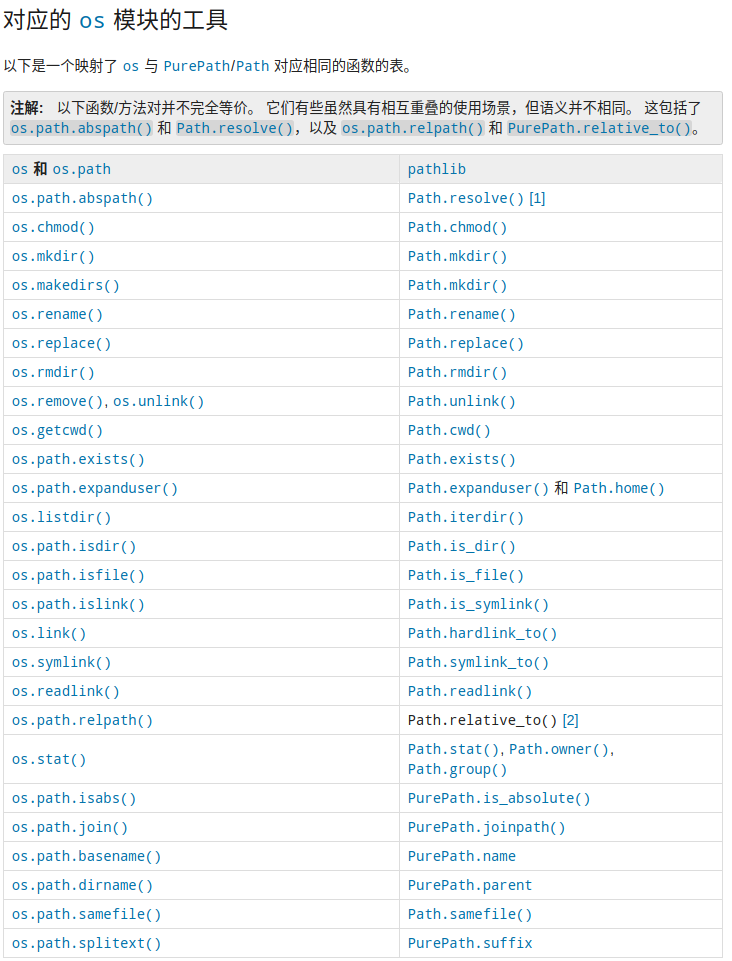Click the Path.owner() link
The width and height of the screenshot is (732, 961).
[559, 749]
